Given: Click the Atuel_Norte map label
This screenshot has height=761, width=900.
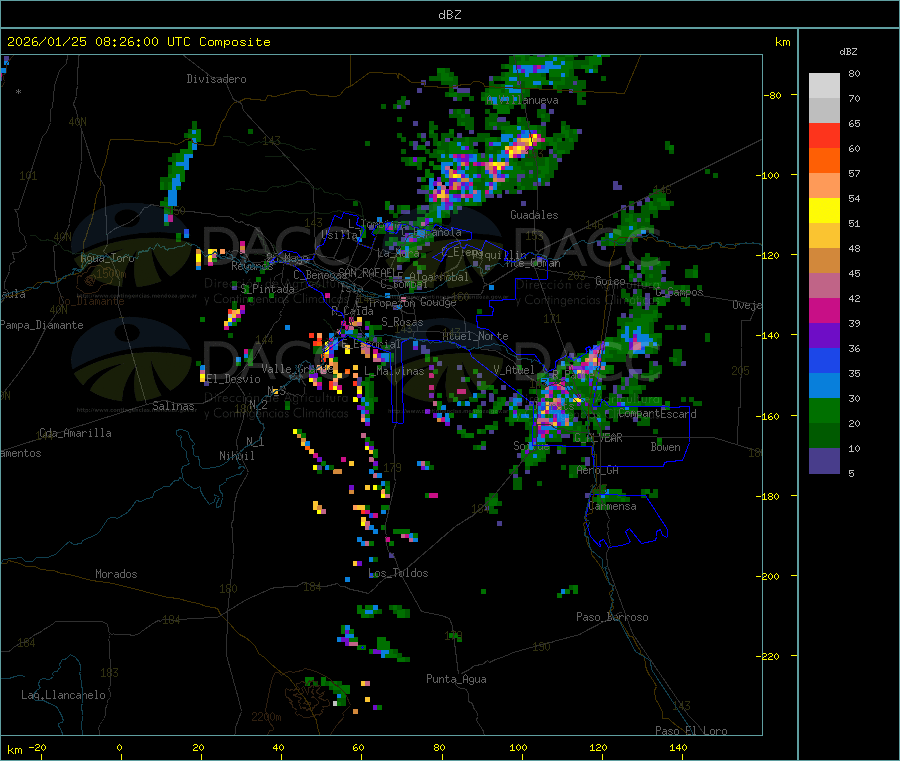Looking at the screenshot, I should click(475, 336).
